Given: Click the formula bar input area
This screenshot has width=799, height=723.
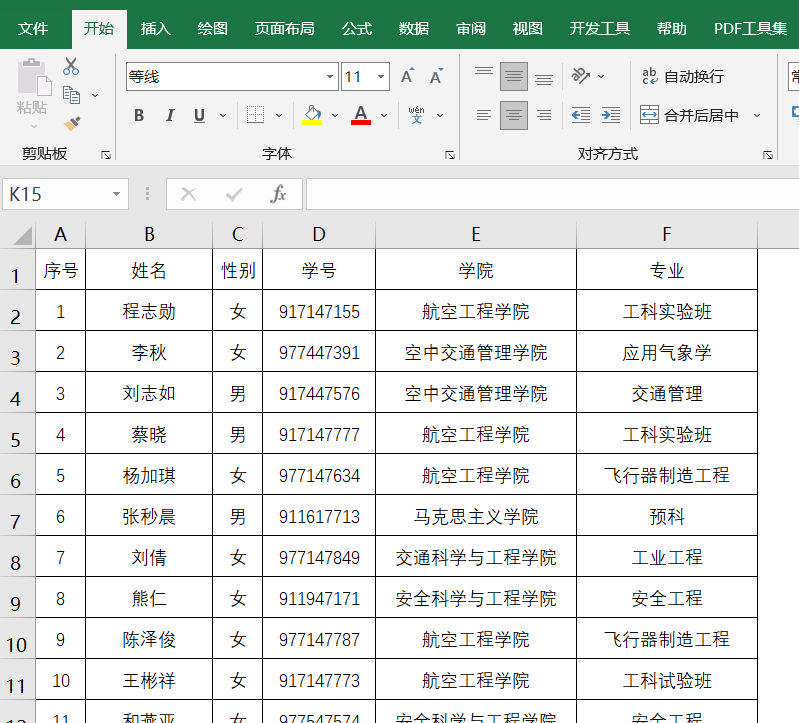Looking at the screenshot, I should tap(552, 194).
